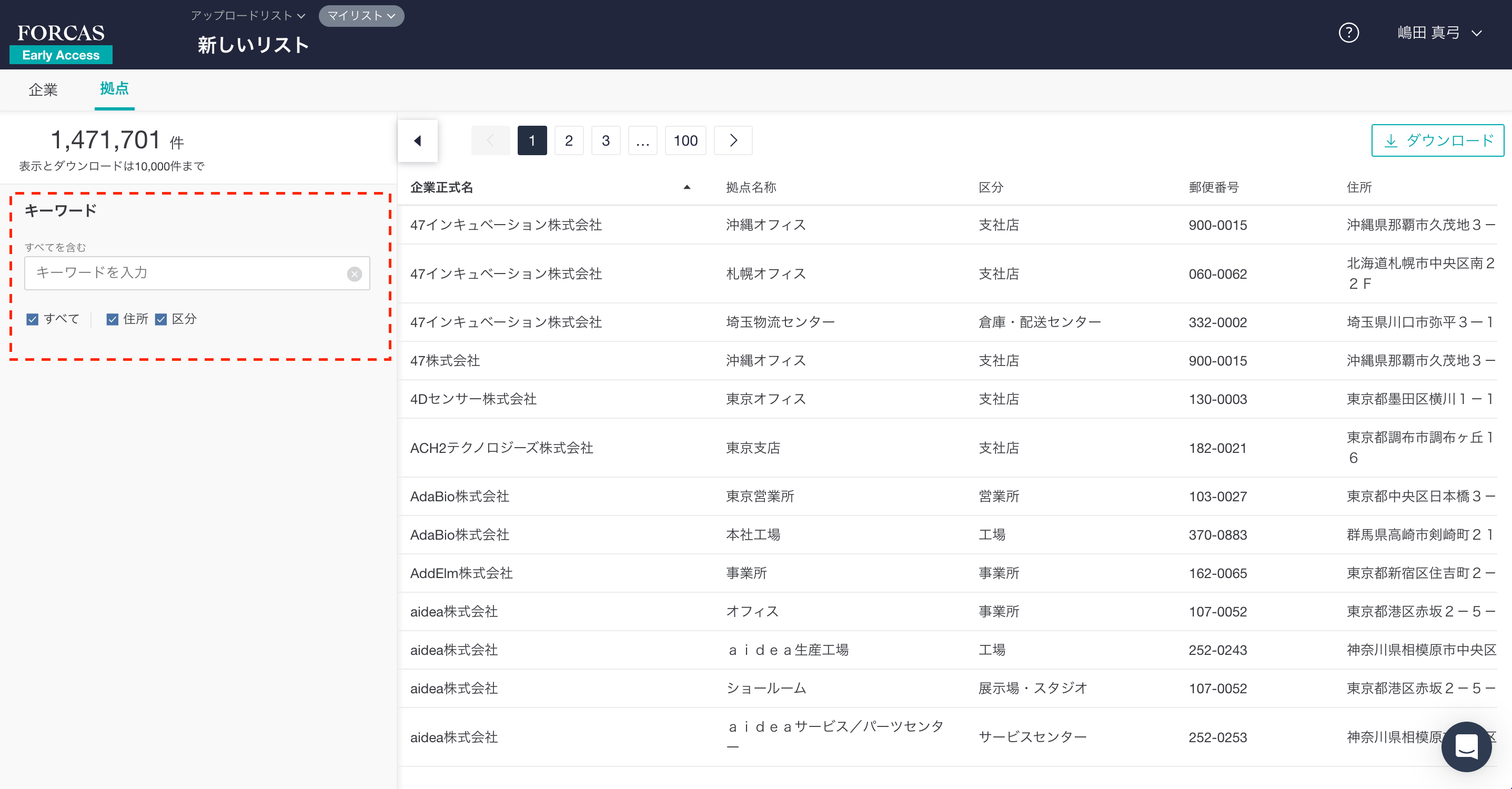
Task: Click the FORCAS logo
Action: (61, 33)
